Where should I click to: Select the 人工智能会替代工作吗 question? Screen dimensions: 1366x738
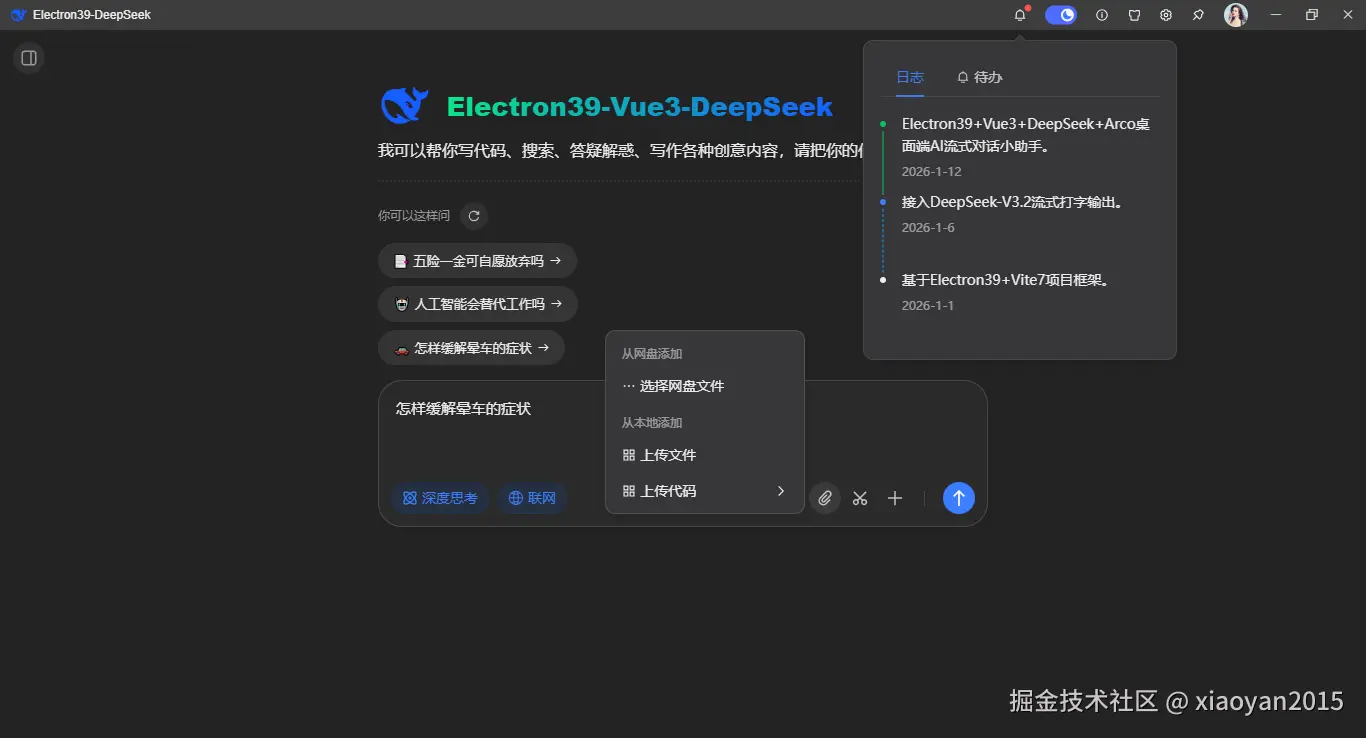point(477,304)
